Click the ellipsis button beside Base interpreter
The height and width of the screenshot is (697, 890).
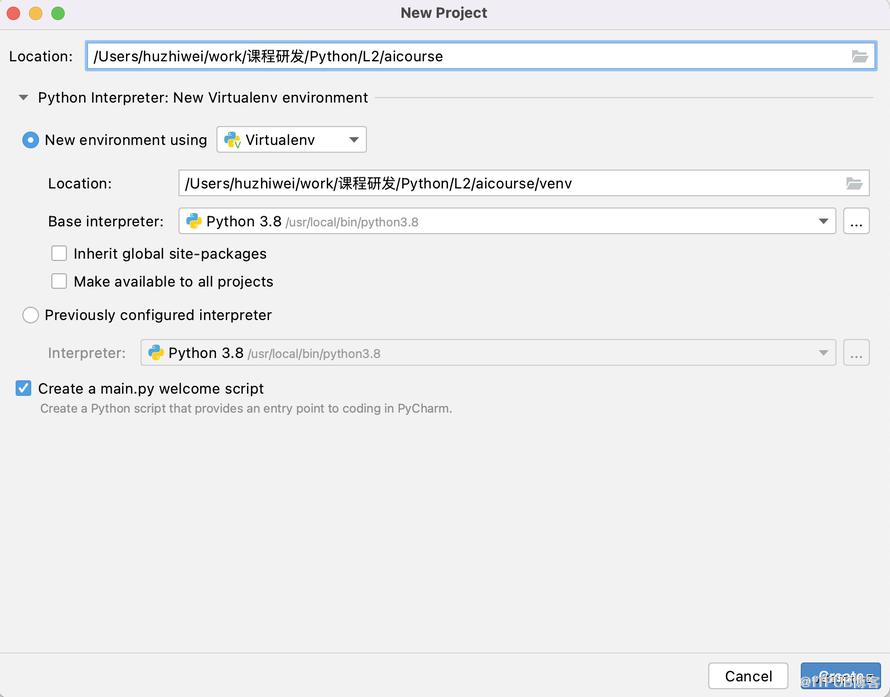pyautogui.click(x=856, y=221)
